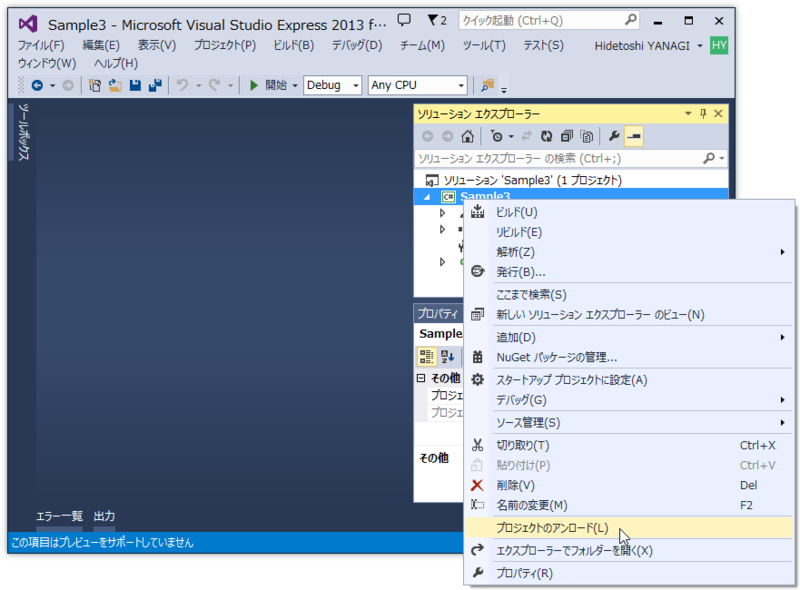Switch to the 出力 tab
The width and height of the screenshot is (800, 590).
105,516
